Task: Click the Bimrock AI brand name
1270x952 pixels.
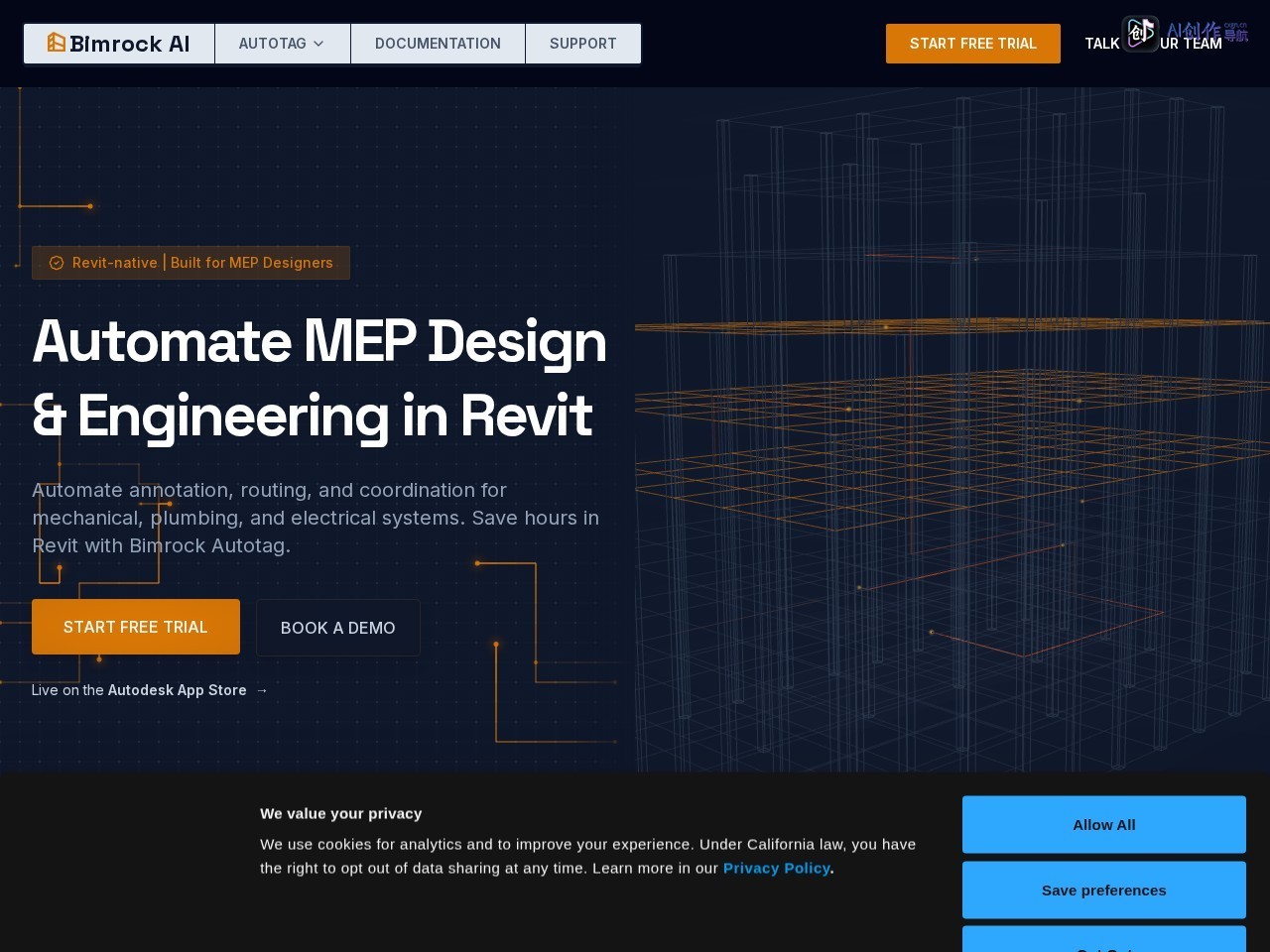Action: tap(130, 44)
